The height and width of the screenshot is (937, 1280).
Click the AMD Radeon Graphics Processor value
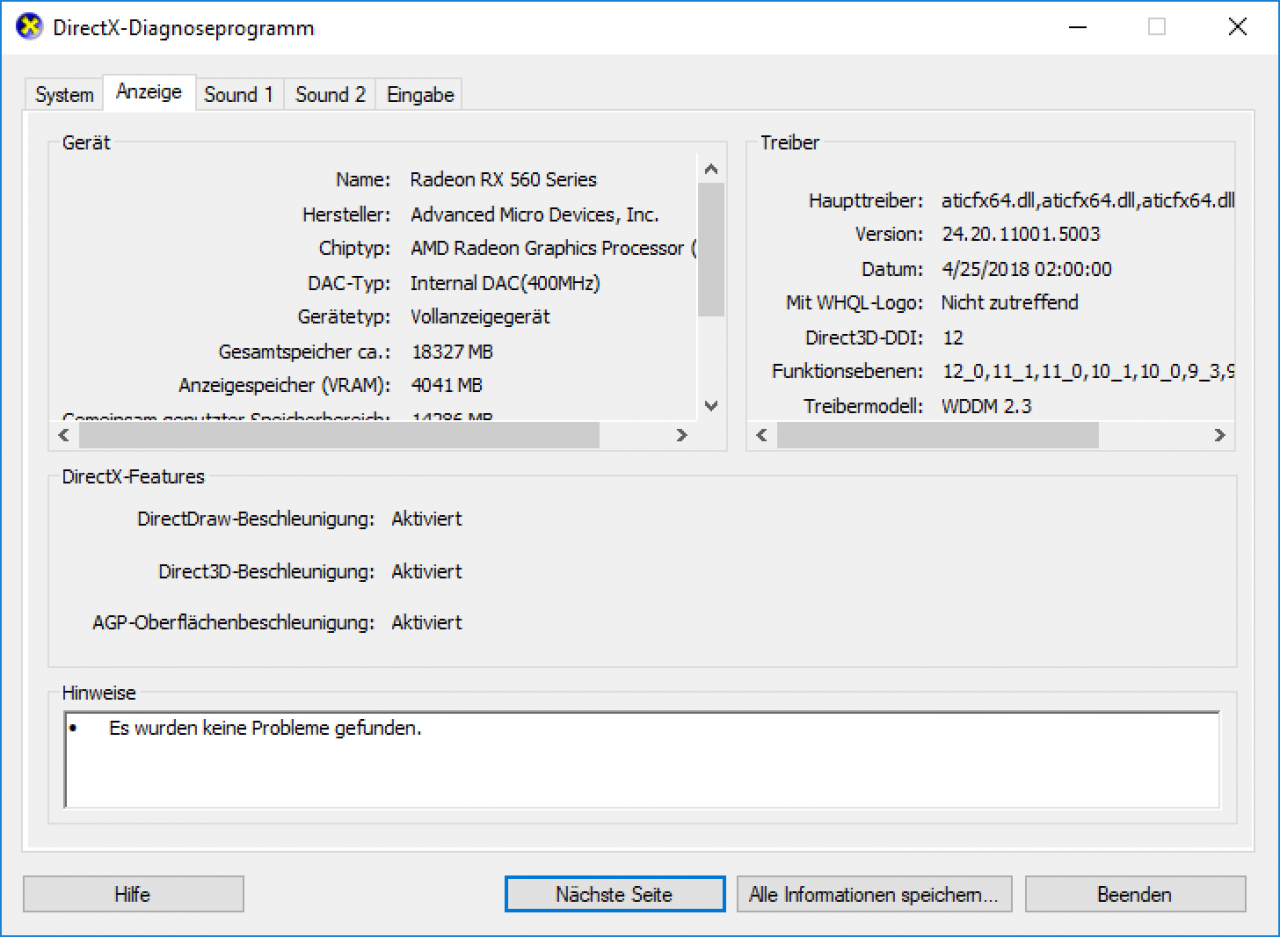(x=553, y=248)
